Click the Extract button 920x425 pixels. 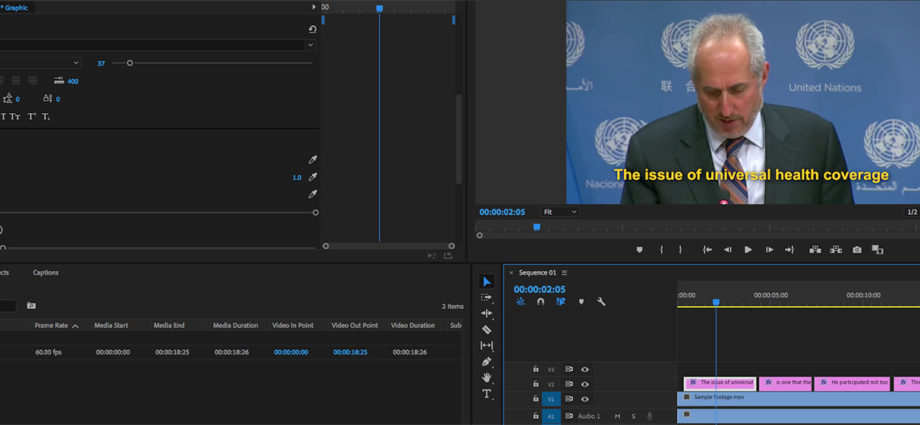[836, 249]
